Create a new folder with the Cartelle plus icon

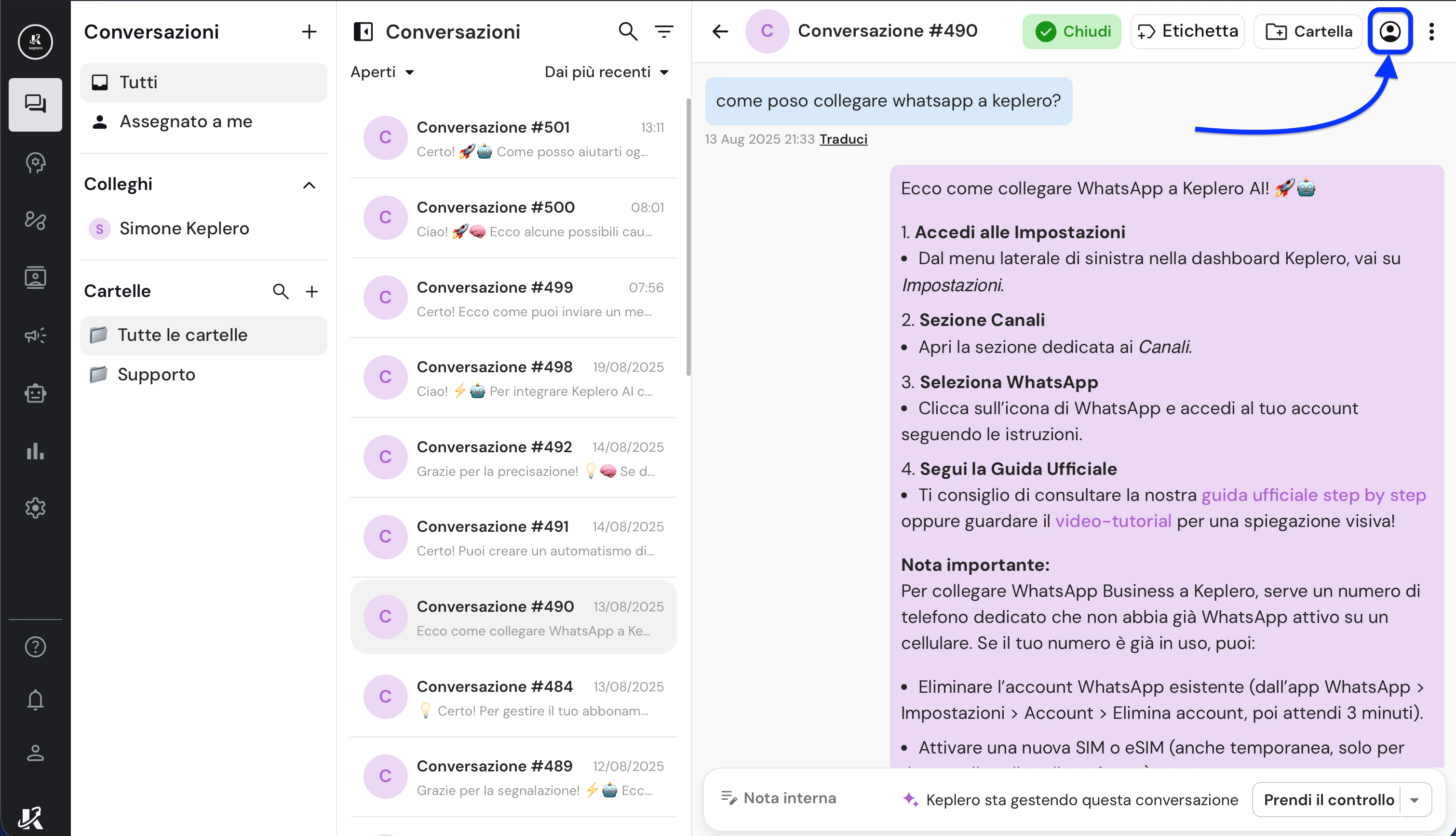(312, 291)
